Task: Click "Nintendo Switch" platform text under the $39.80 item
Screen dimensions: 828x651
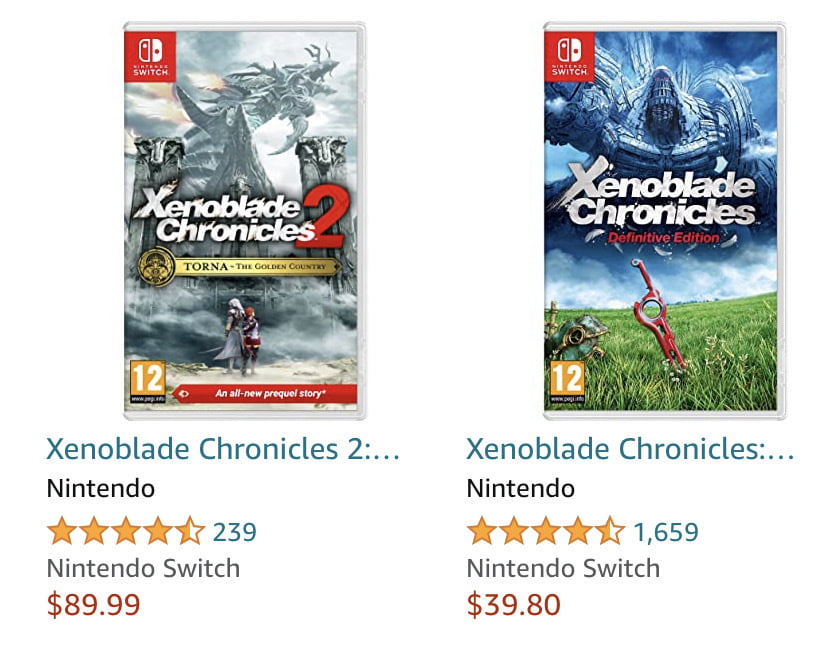Action: click(x=563, y=568)
